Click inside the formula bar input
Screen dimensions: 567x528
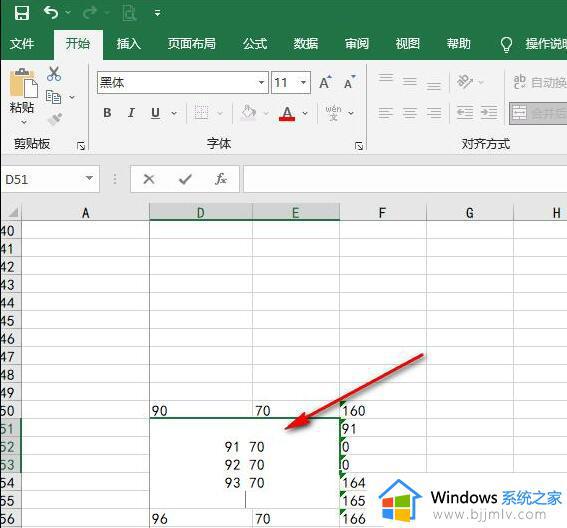(405, 179)
